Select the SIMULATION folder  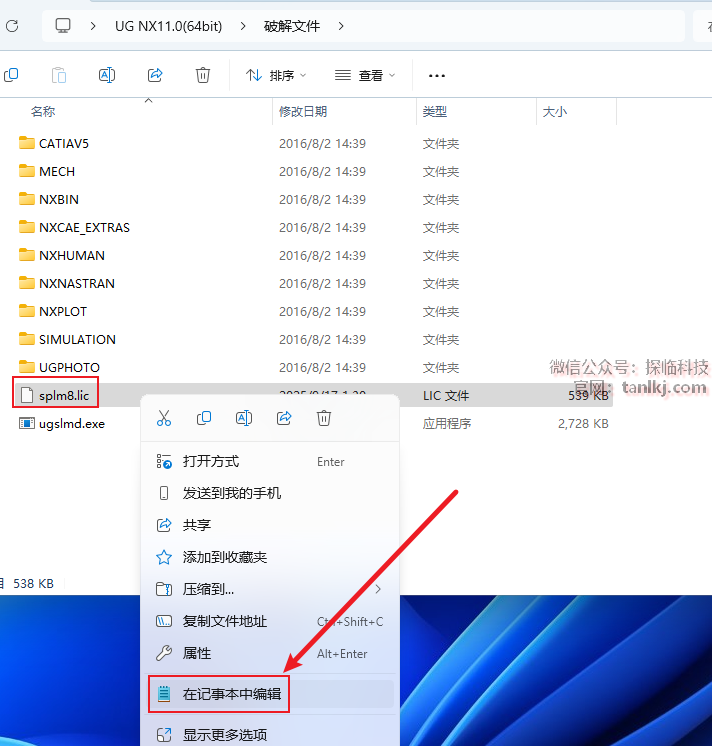(x=77, y=340)
